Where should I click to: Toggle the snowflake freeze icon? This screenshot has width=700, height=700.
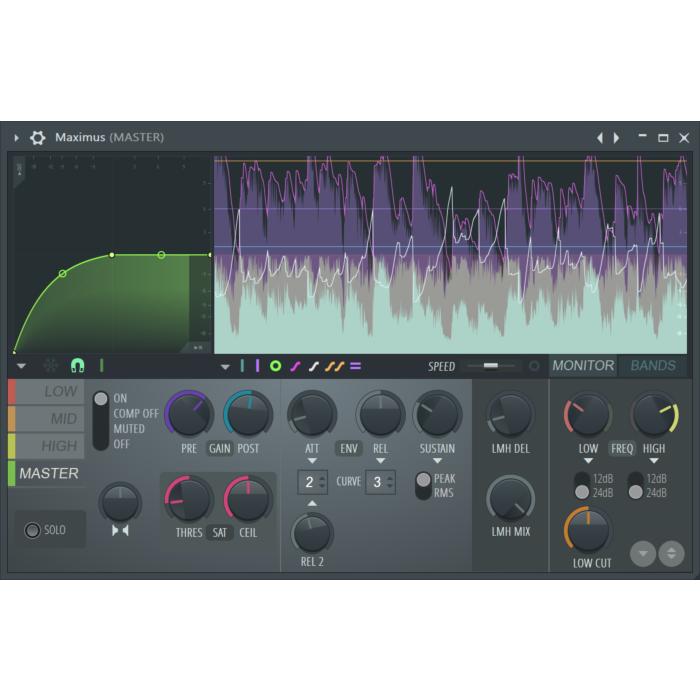pos(51,366)
